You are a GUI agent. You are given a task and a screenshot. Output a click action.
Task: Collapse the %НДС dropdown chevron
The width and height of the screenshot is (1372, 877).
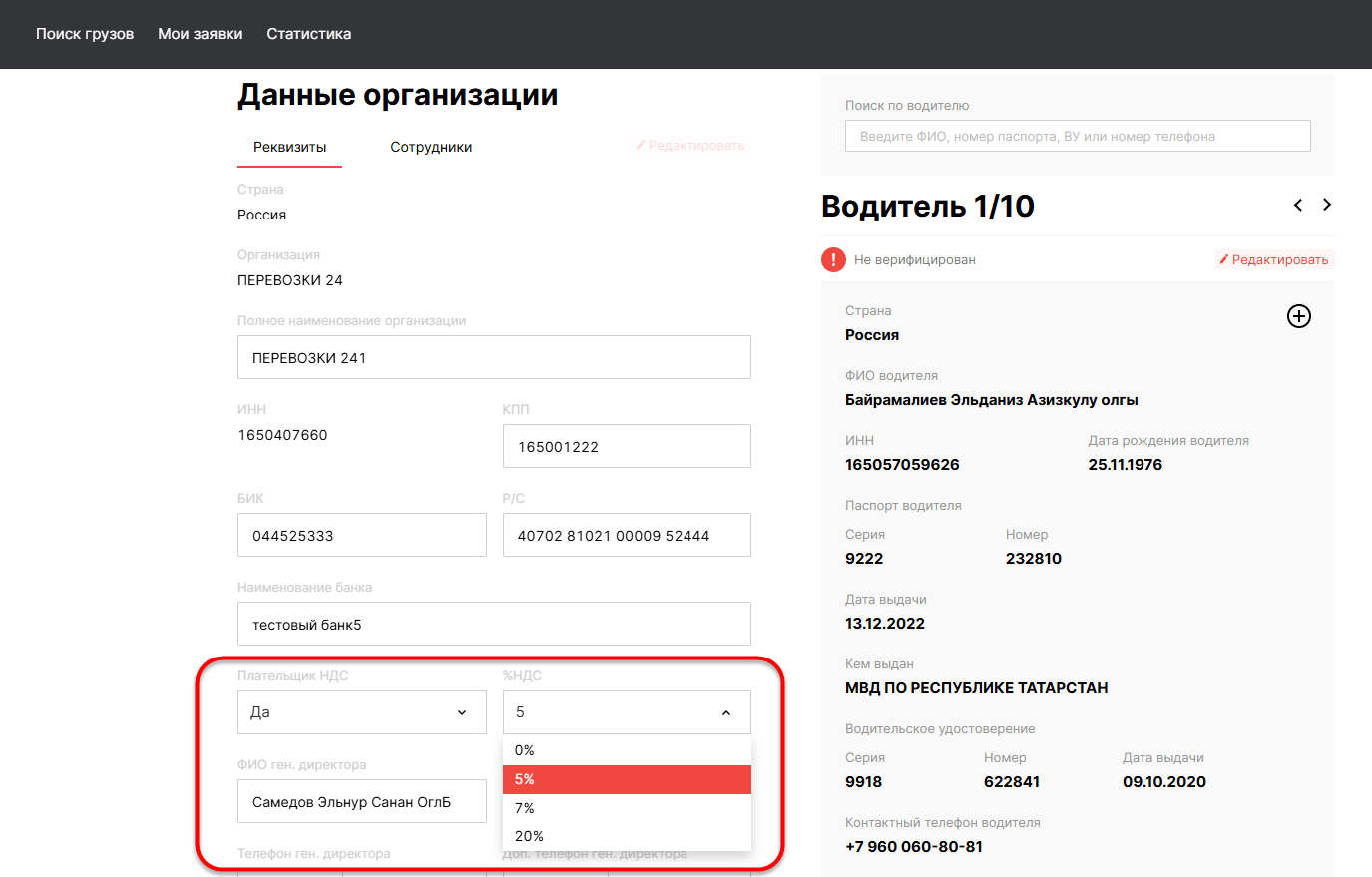click(x=726, y=712)
